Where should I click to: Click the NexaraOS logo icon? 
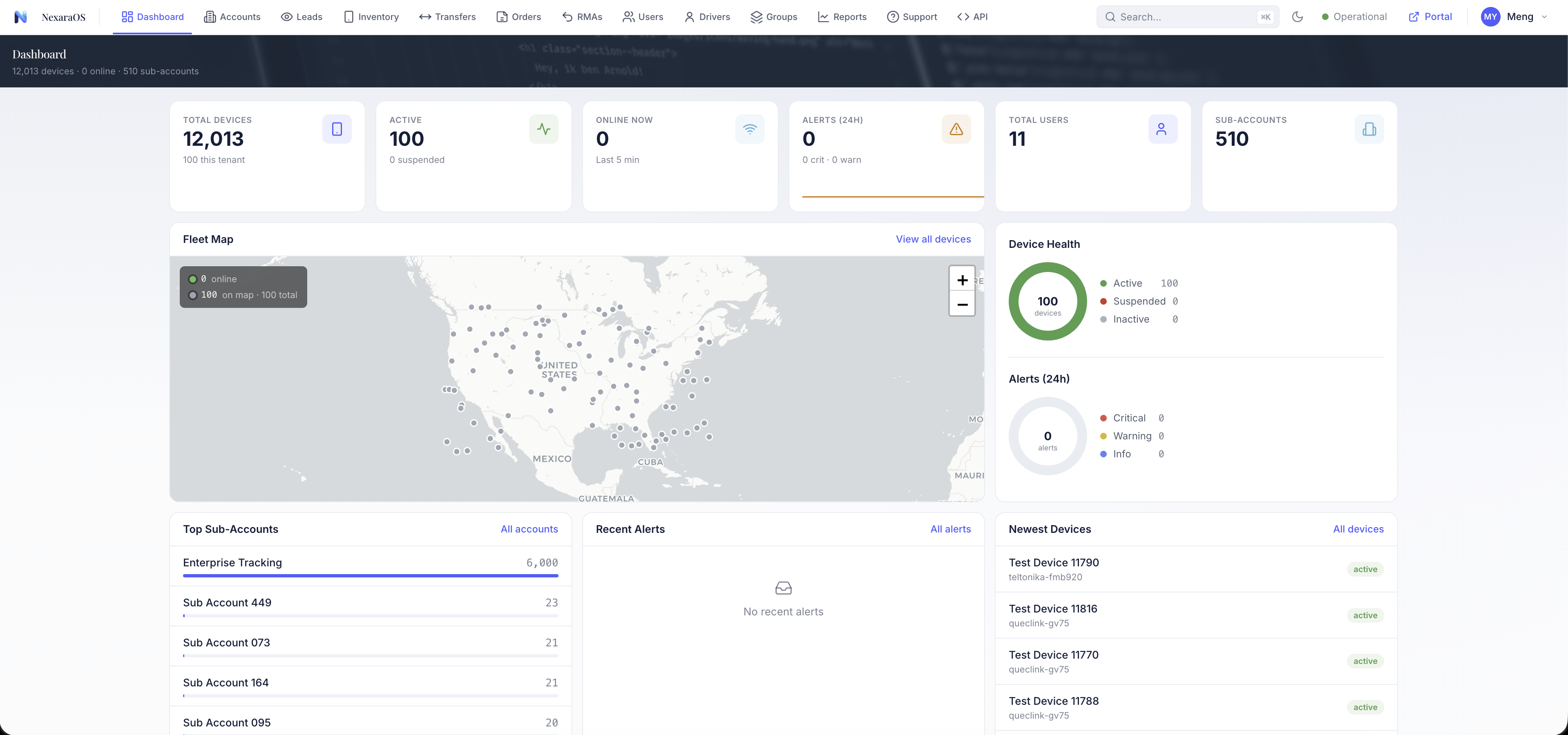click(21, 17)
